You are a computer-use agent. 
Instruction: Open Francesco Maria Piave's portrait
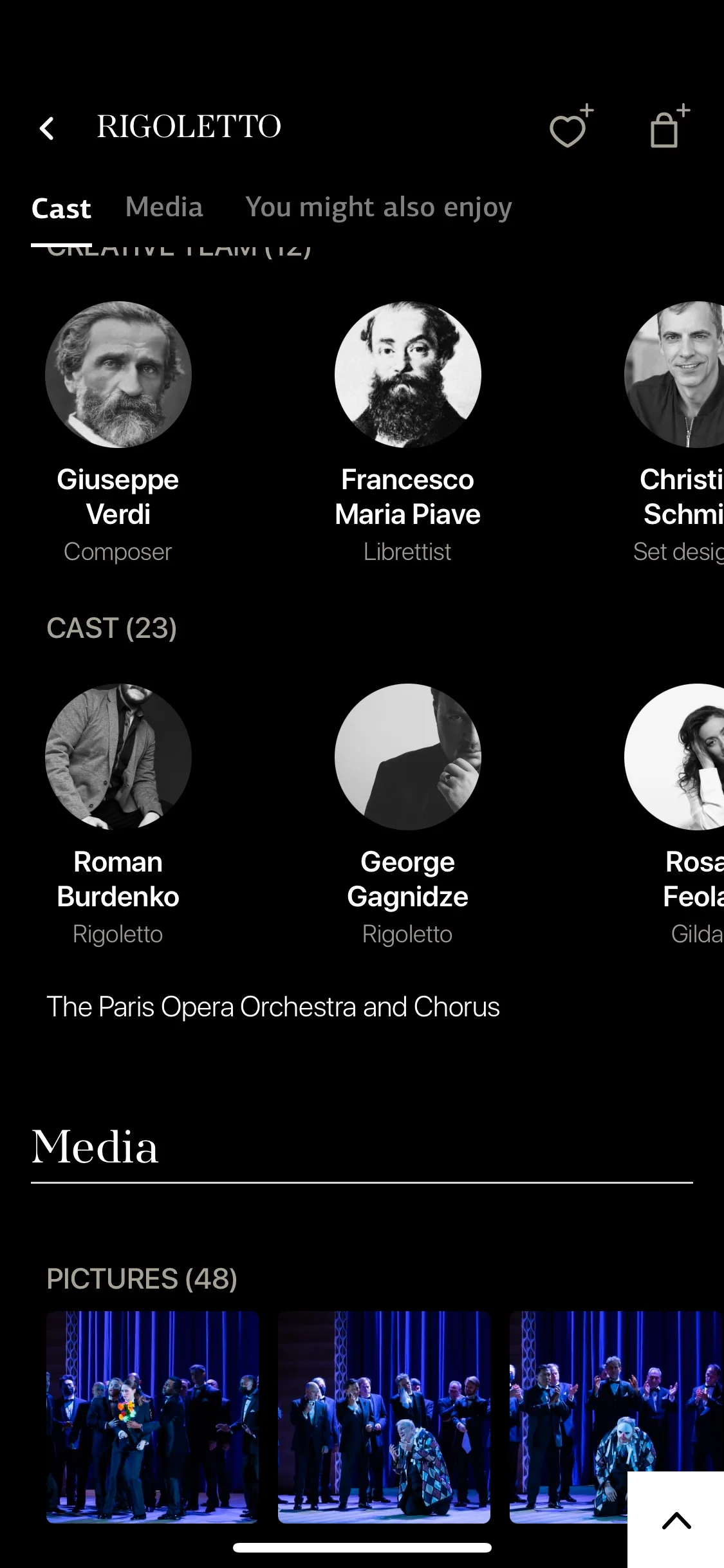coord(408,375)
